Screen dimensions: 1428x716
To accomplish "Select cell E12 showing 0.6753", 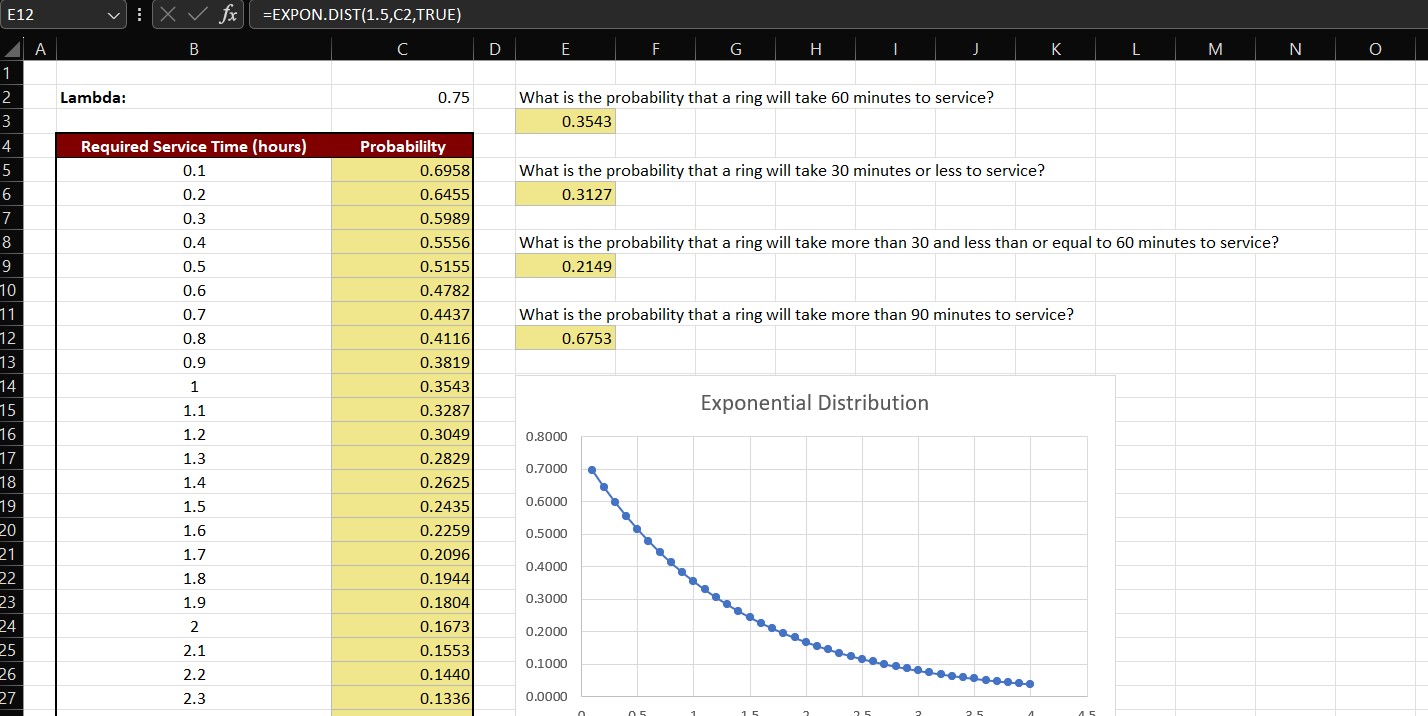I will pos(565,338).
